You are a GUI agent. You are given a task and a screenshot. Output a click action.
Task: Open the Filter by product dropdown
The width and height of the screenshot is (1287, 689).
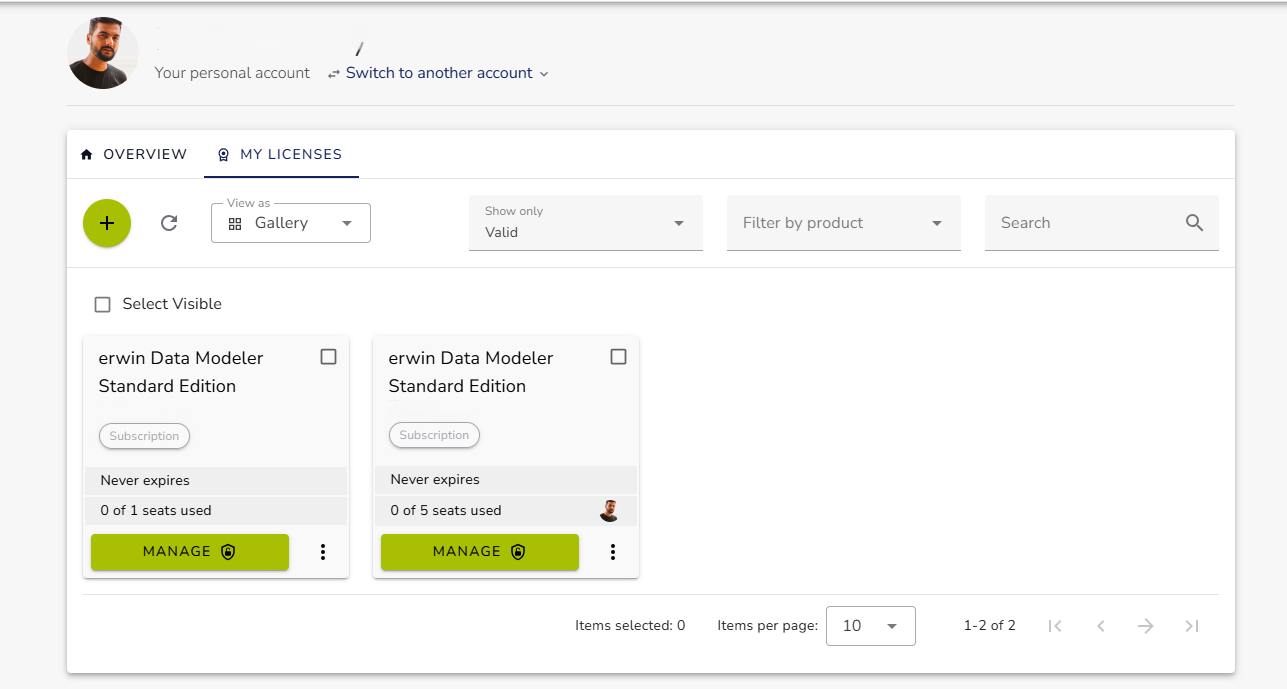coord(844,223)
